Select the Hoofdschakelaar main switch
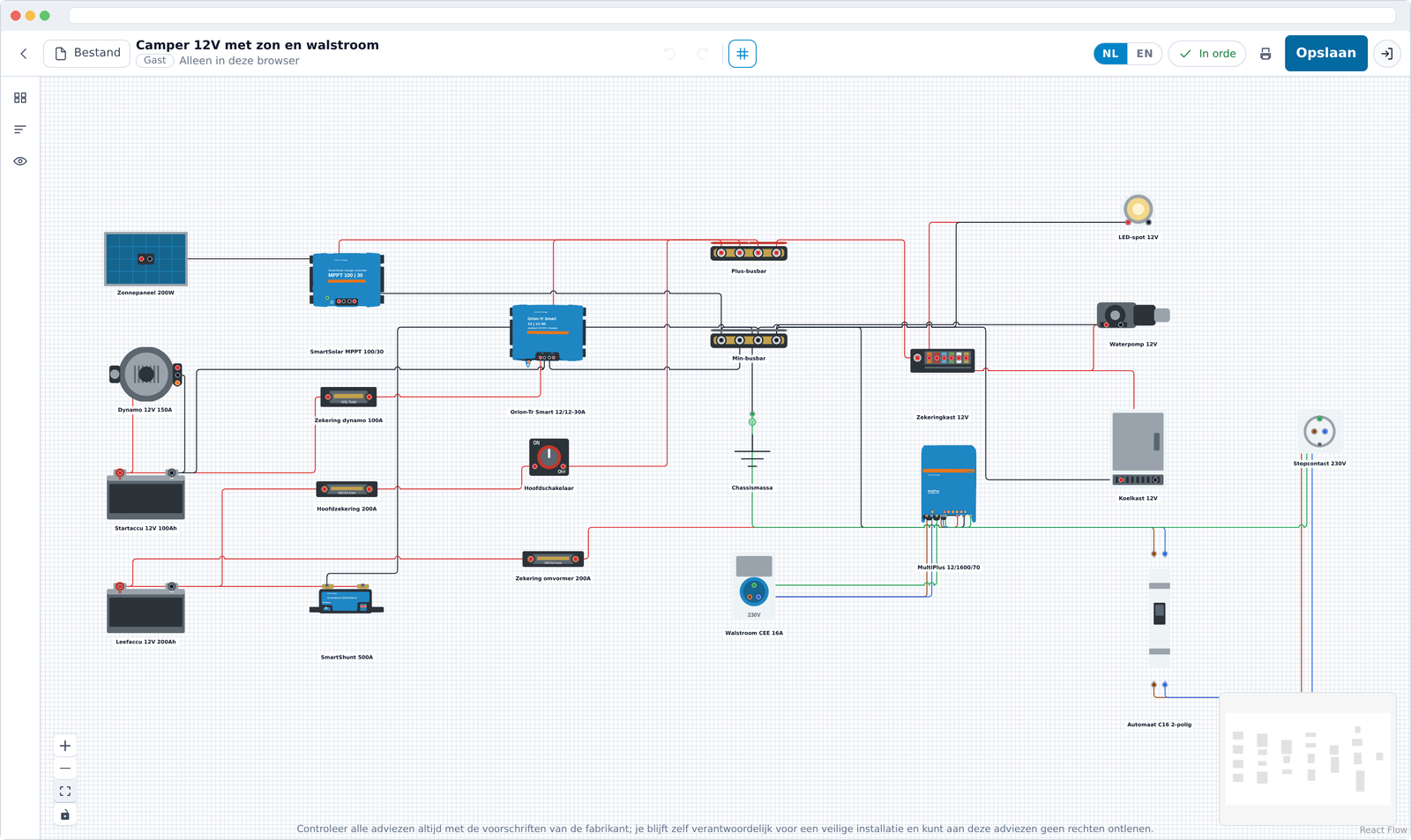Screen dimensions: 1411x840 549,457
